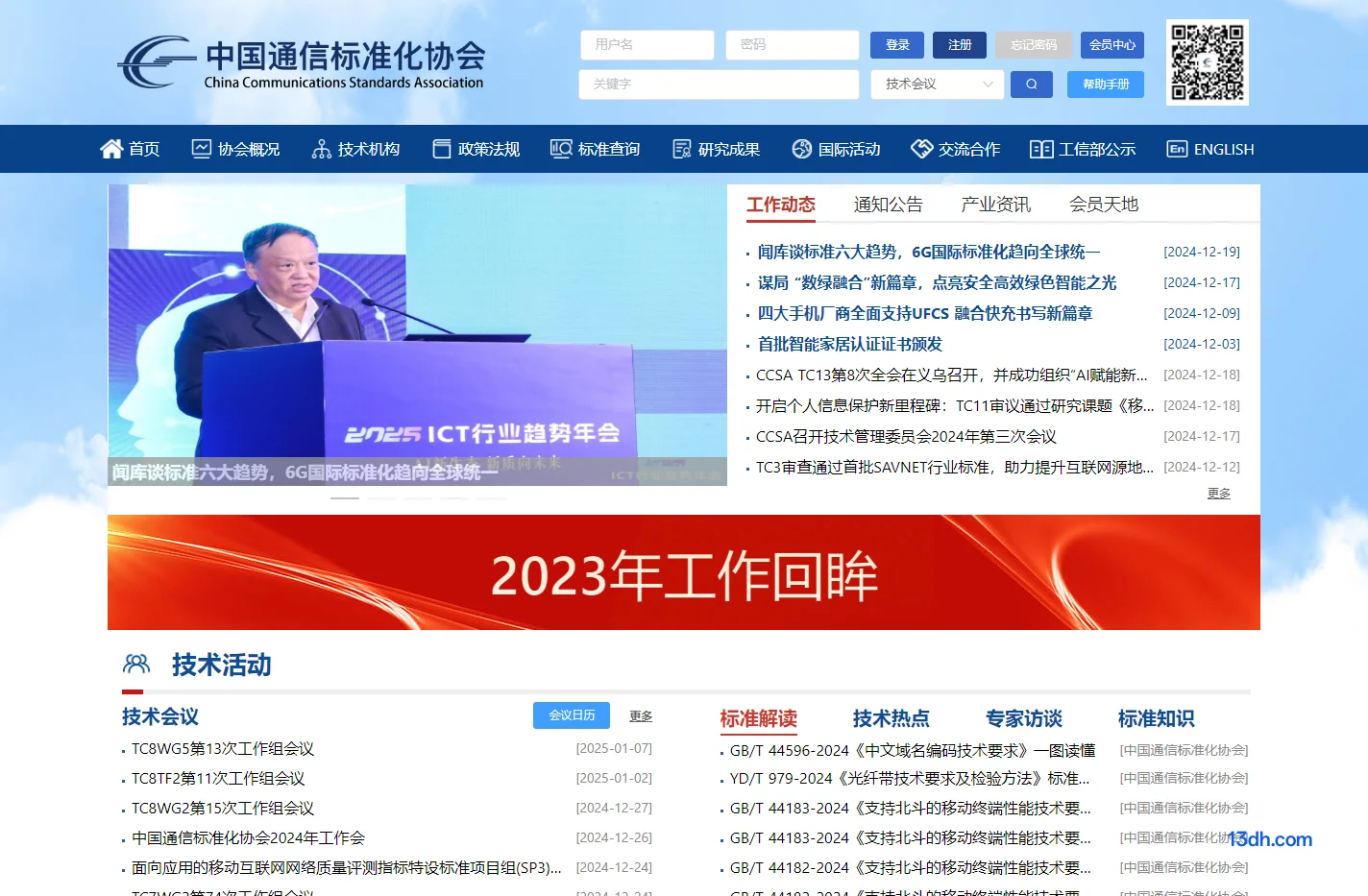This screenshot has height=896, width=1368.
Task: Open the 协会概况 menu item
Action: click(249, 149)
